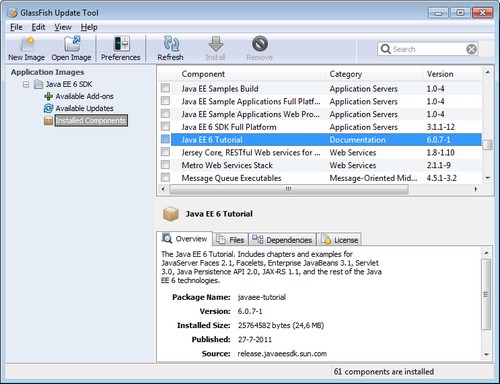Check the Java EE Samples Build checkbox

point(165,88)
